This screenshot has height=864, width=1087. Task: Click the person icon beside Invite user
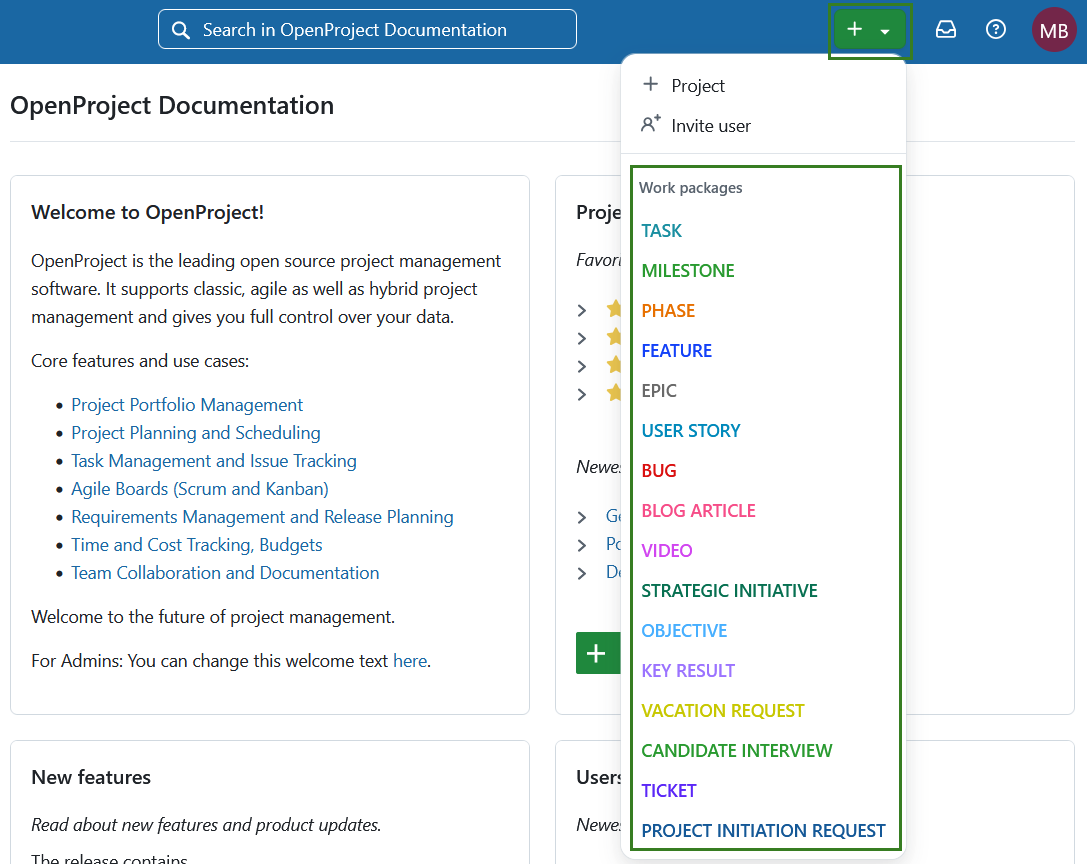click(652, 123)
